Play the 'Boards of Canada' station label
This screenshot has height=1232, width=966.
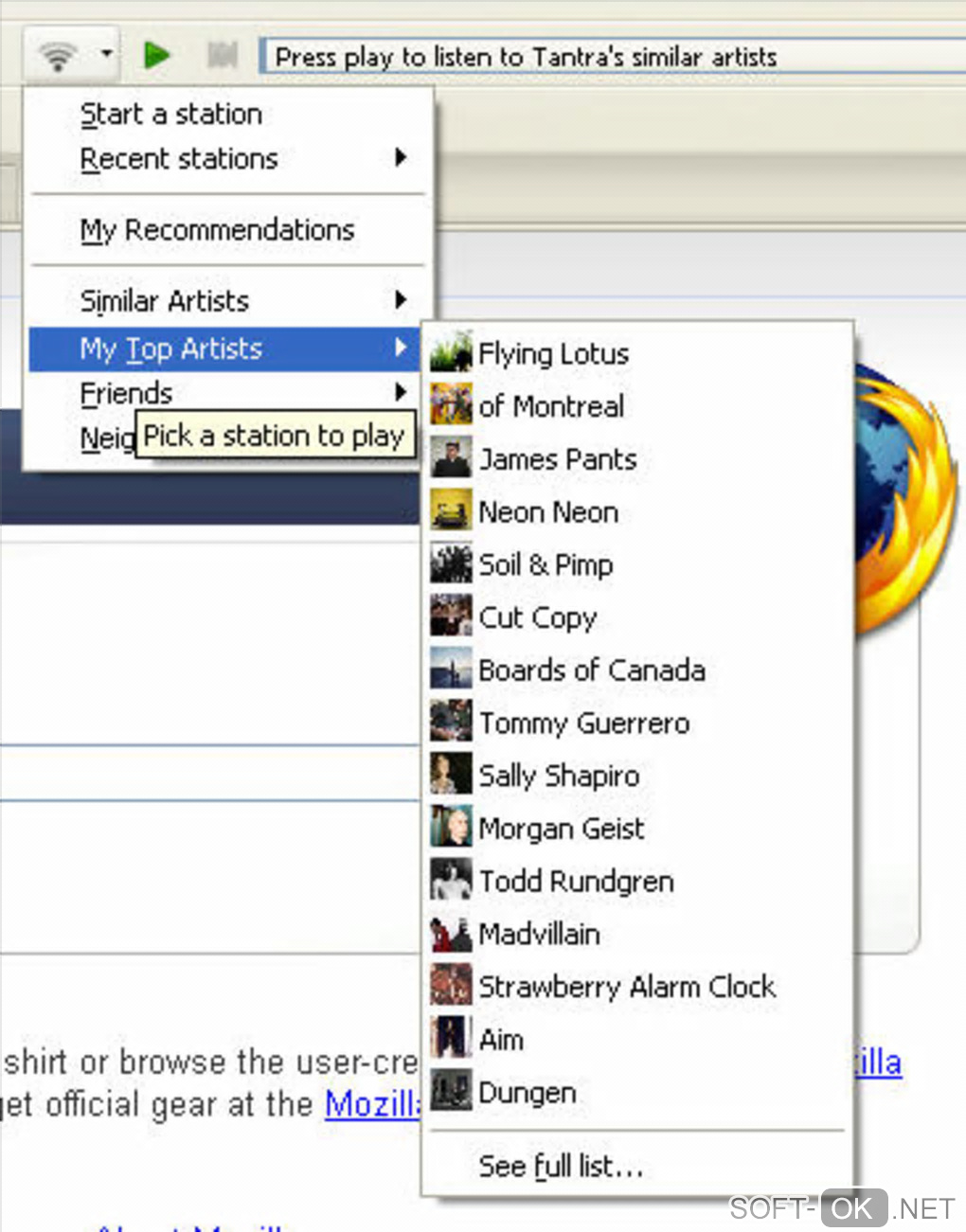[x=592, y=670]
